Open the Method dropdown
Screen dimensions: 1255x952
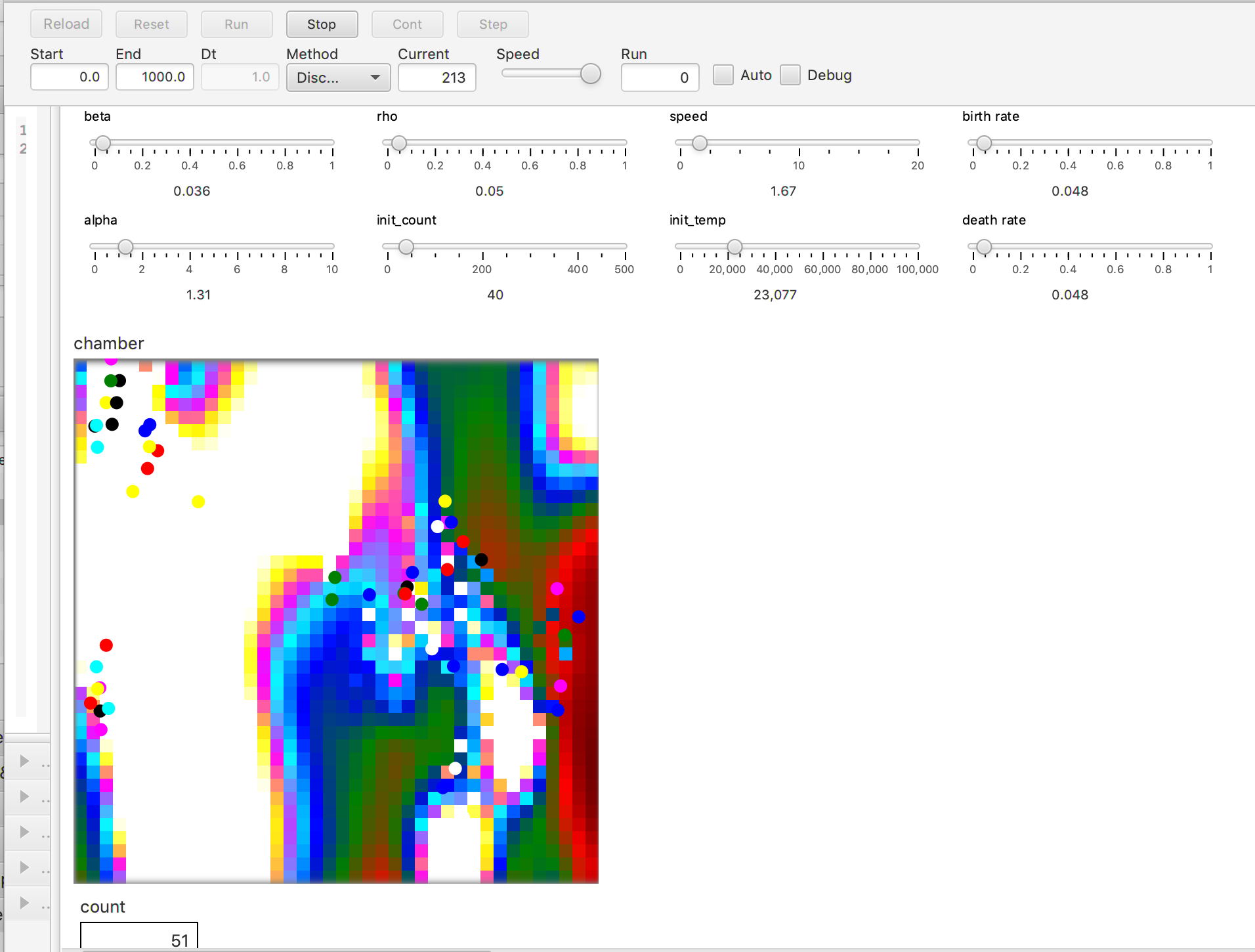tap(338, 77)
